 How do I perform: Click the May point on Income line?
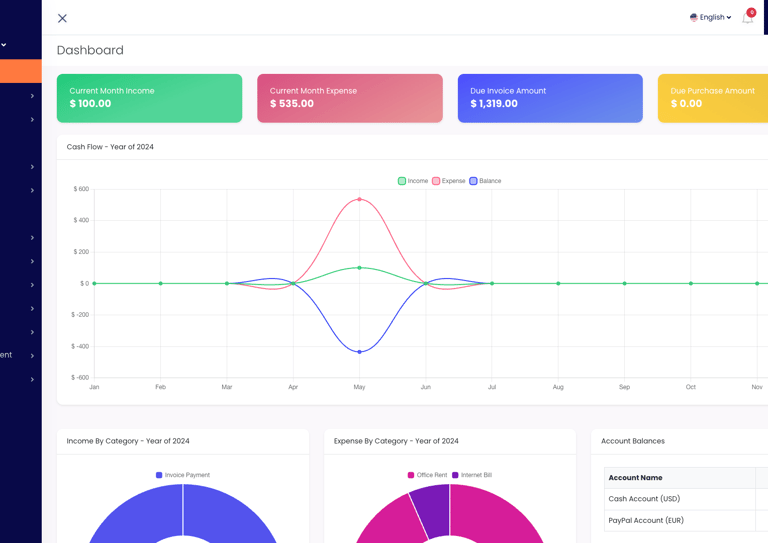[360, 268]
